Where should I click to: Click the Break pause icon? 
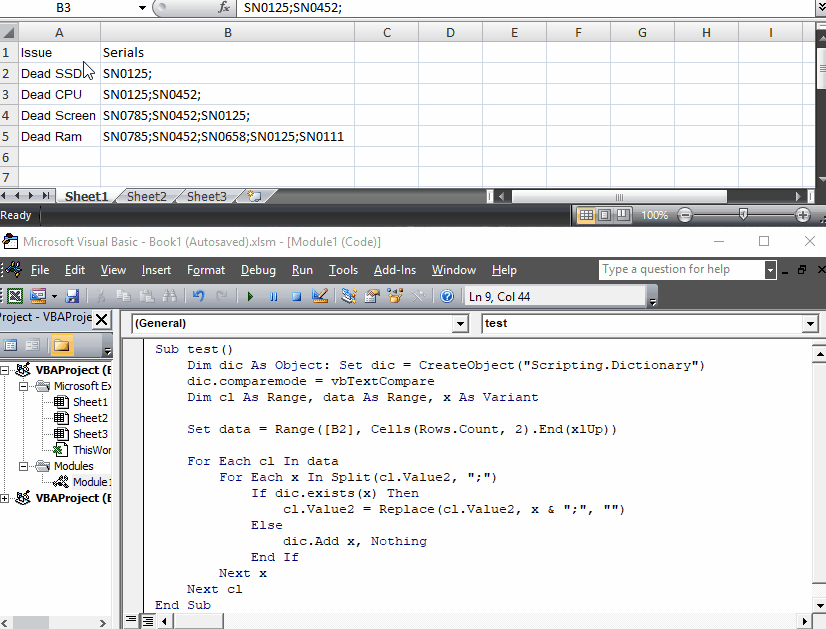[273, 297]
